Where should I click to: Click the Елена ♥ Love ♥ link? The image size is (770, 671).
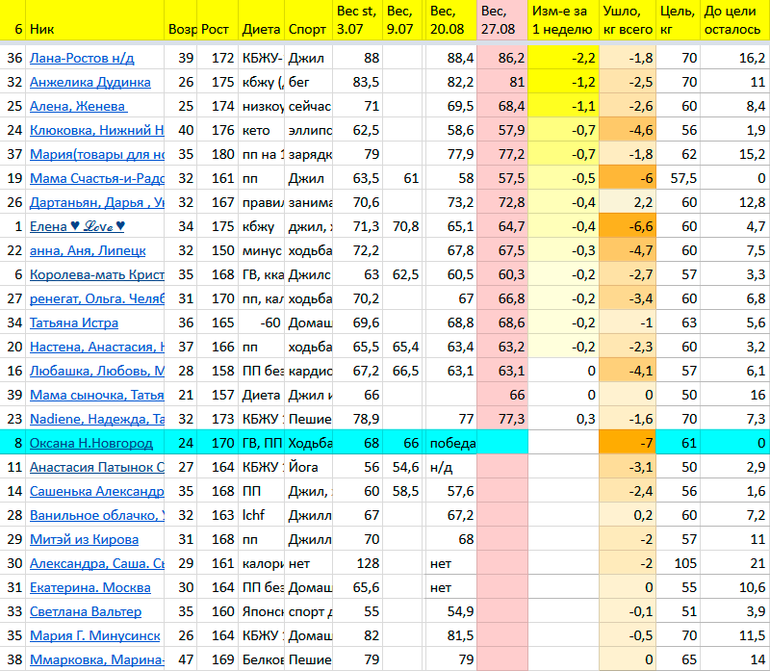click(x=78, y=226)
